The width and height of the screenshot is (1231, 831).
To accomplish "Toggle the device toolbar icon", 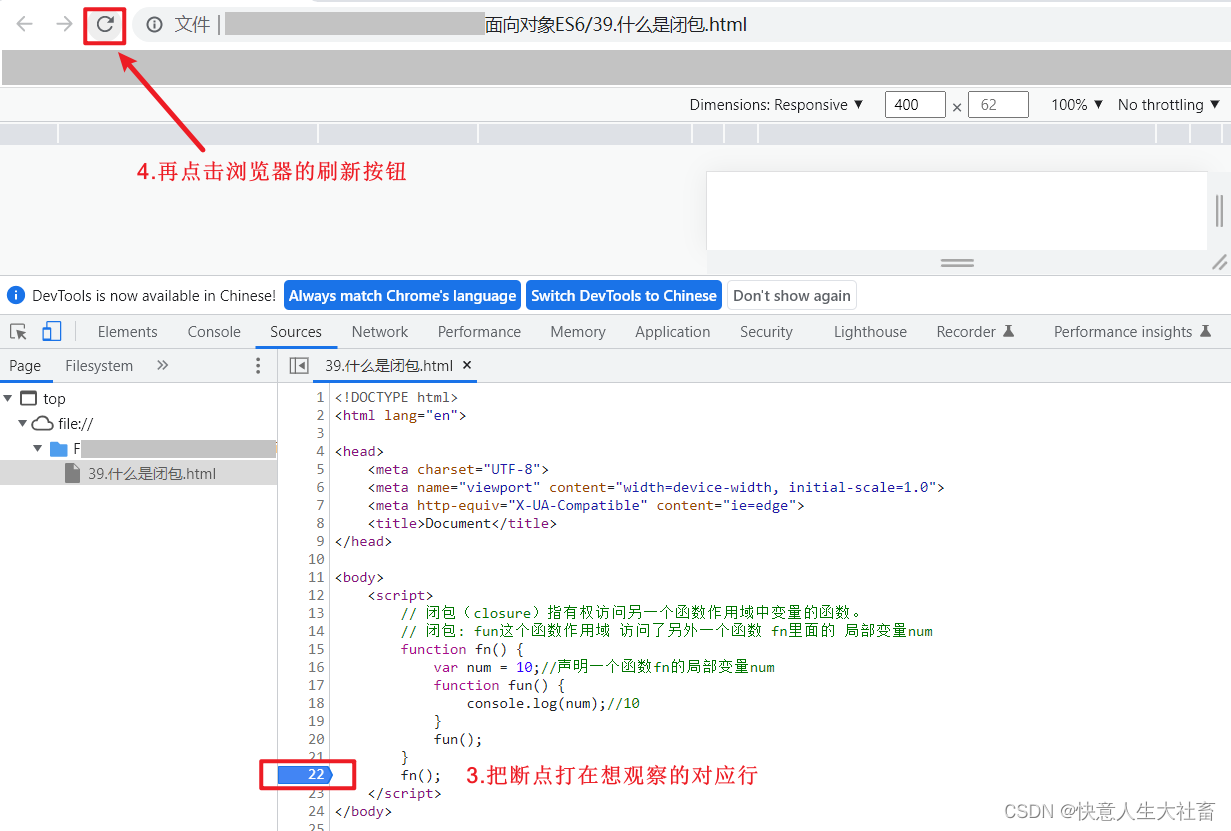I will (51, 331).
